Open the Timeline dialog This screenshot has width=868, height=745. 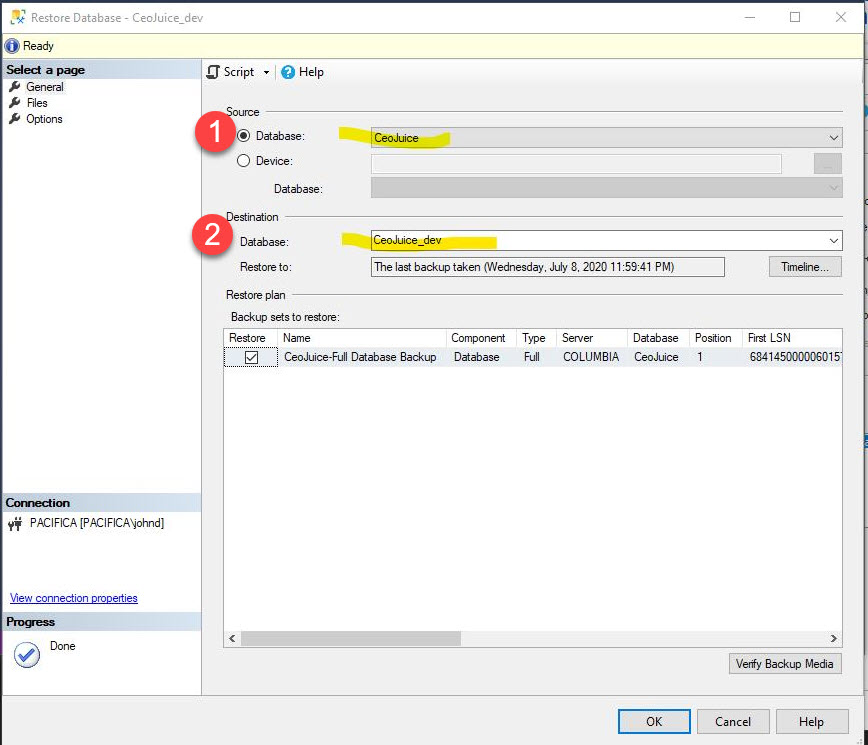805,267
